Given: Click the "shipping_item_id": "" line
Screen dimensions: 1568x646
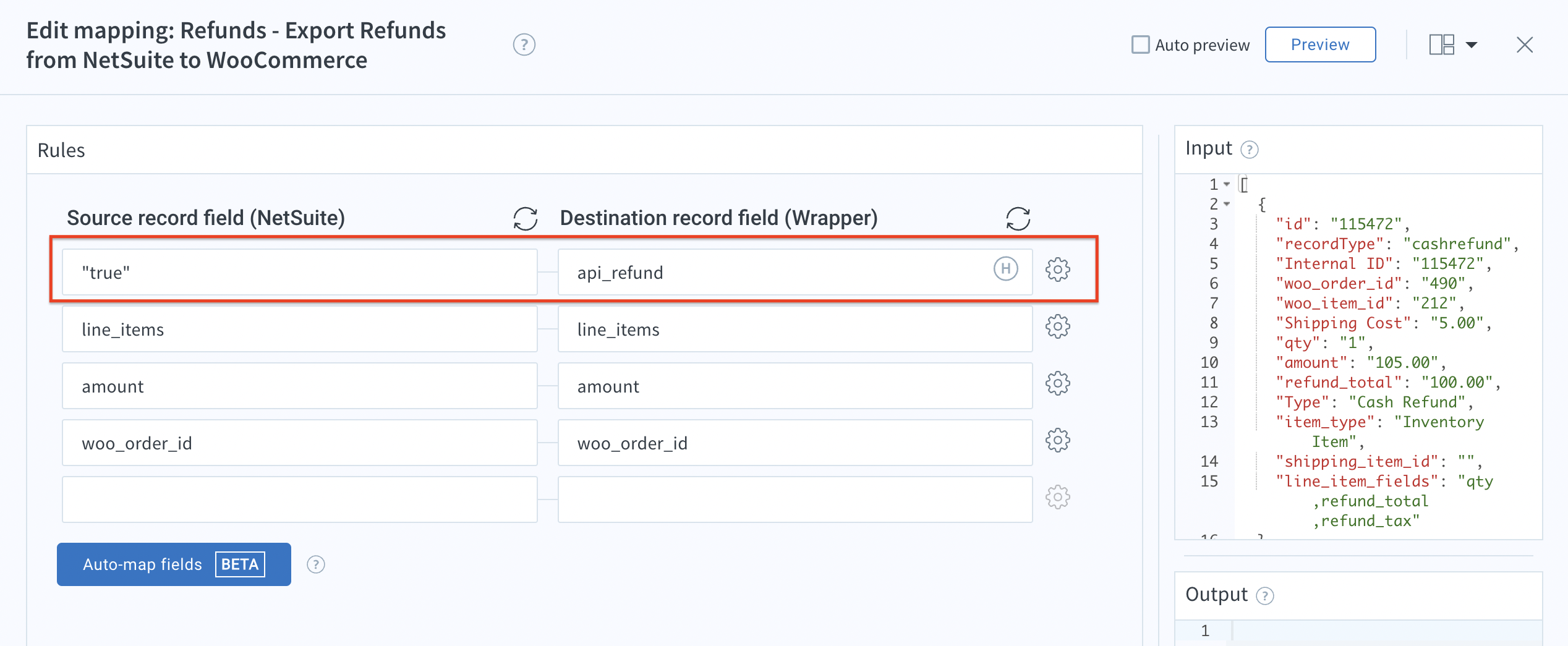Looking at the screenshot, I should tap(1379, 461).
